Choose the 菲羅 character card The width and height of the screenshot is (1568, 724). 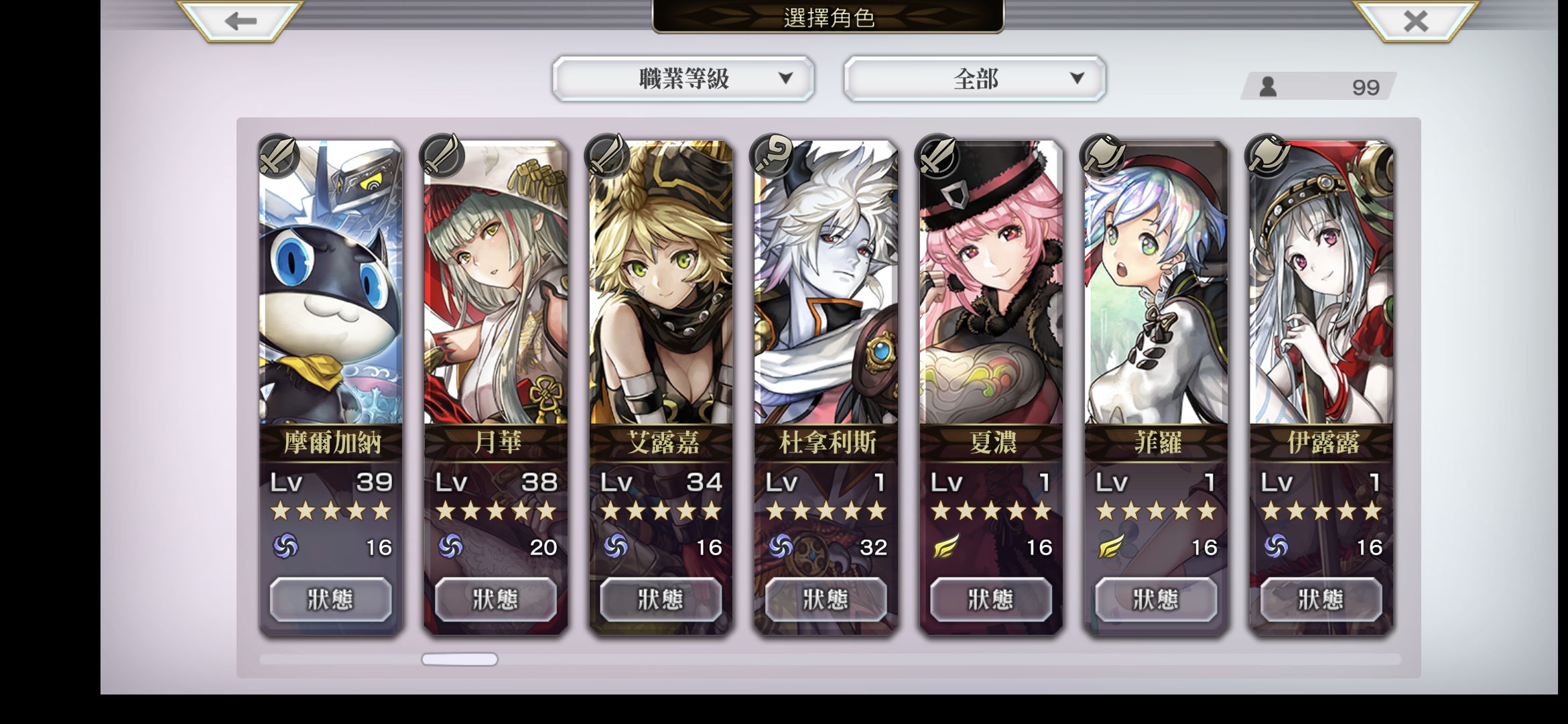pos(1156,387)
